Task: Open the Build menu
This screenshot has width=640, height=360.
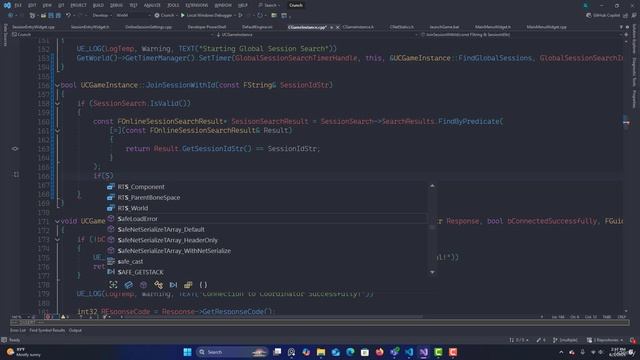Action: (98, 5)
